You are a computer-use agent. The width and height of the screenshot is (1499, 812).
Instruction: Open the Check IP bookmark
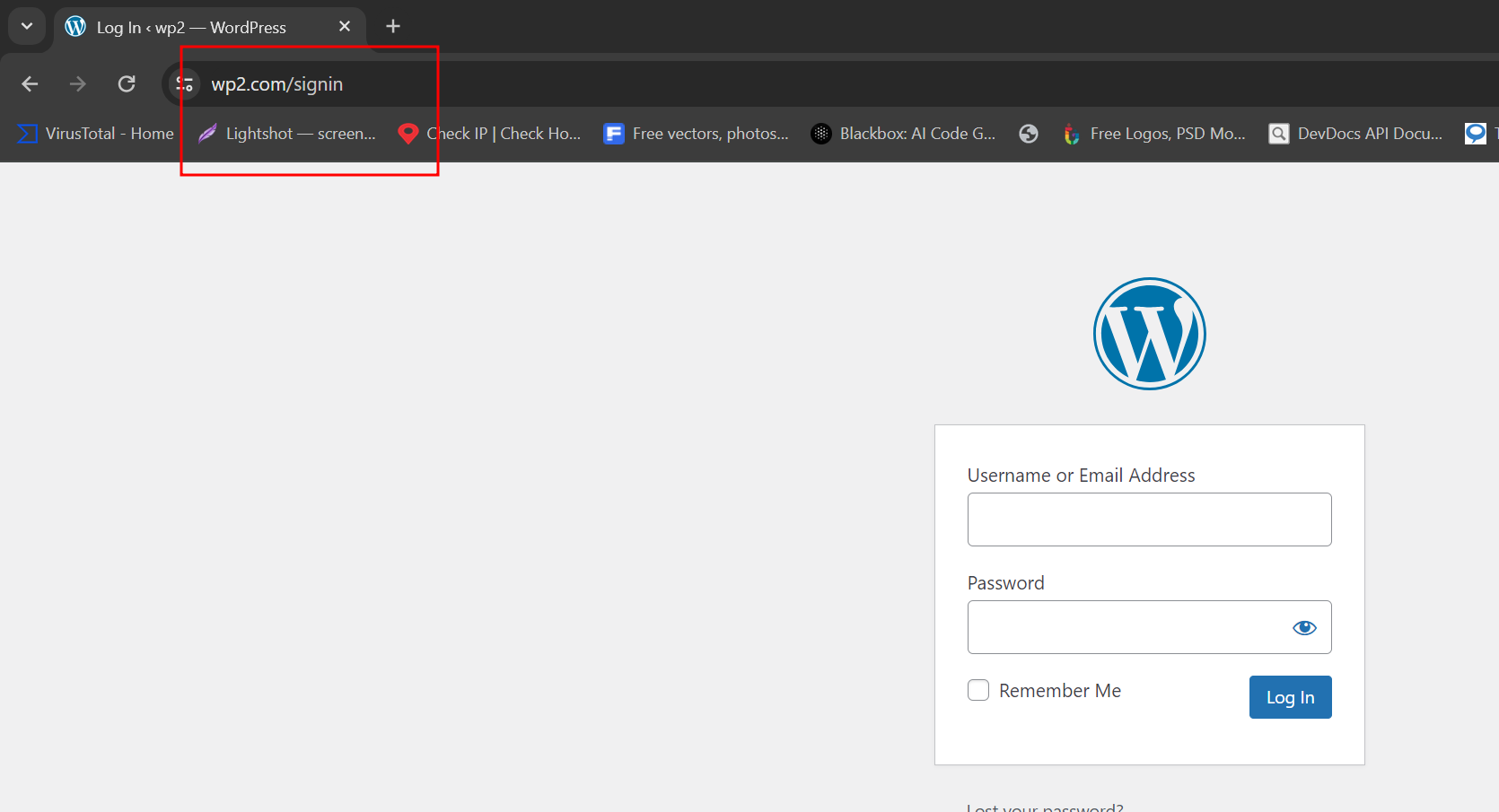(x=490, y=134)
